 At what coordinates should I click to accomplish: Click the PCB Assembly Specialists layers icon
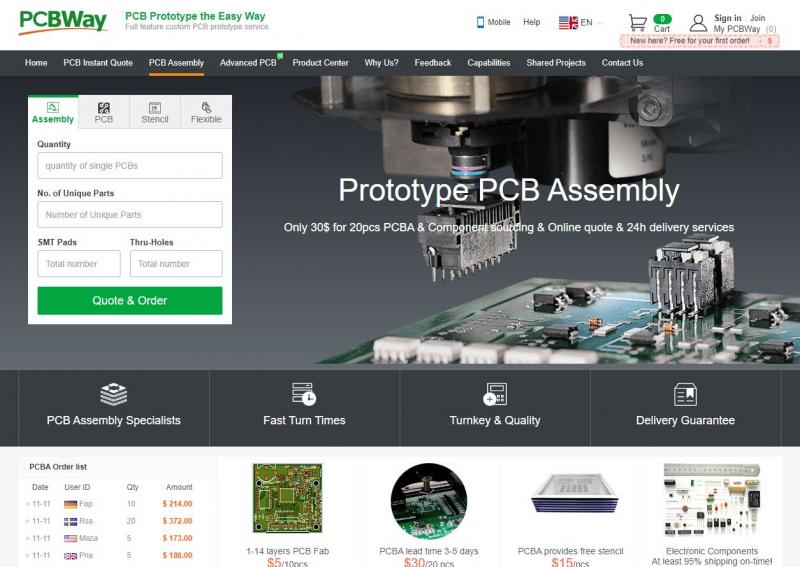[x=114, y=394]
